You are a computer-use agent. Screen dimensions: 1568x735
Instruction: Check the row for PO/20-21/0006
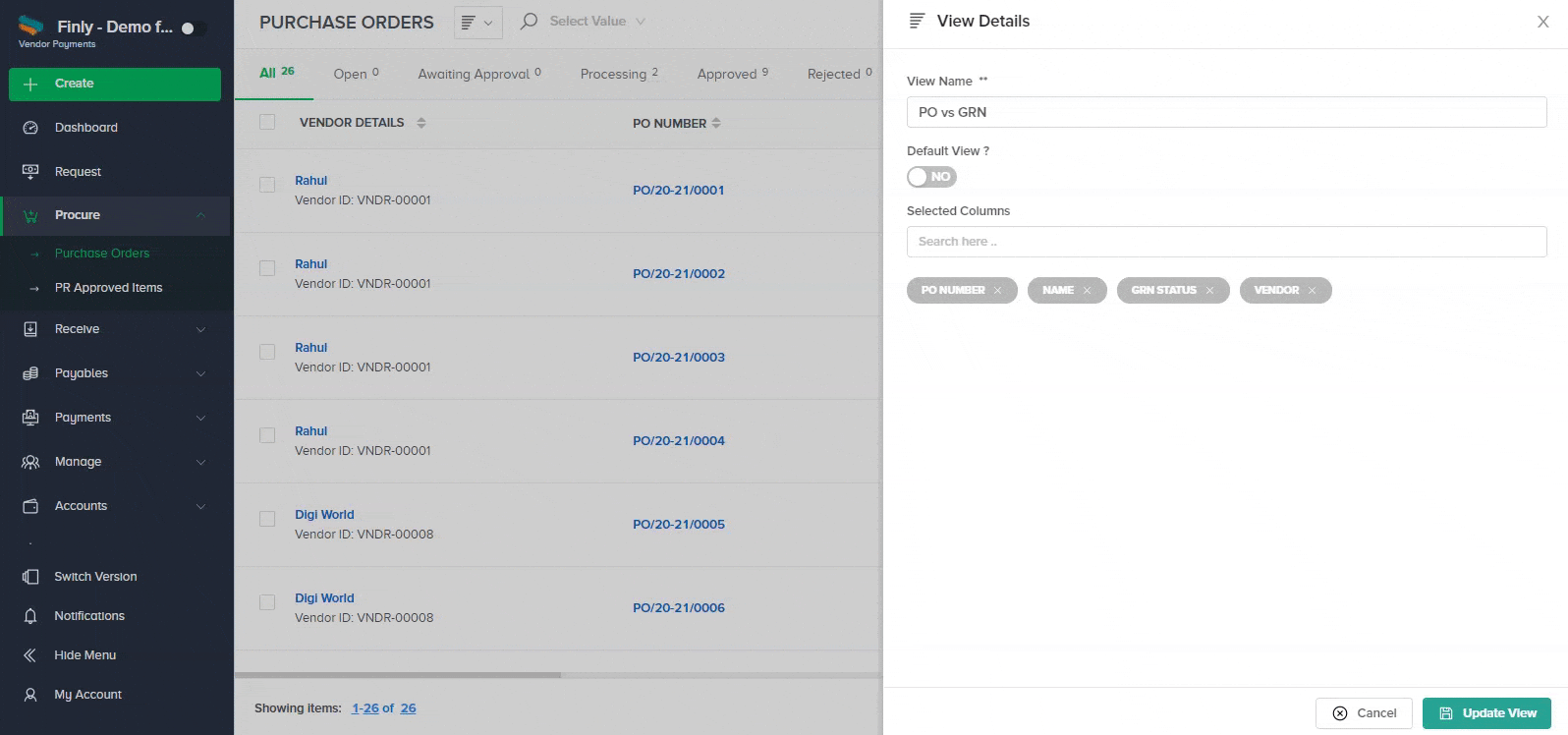pyautogui.click(x=267, y=601)
